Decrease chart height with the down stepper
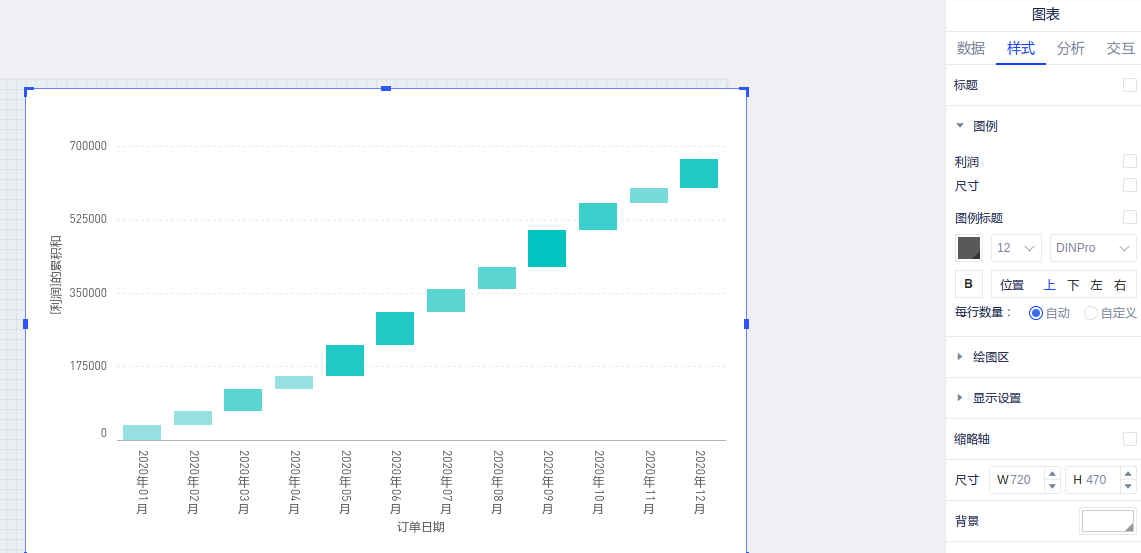The height and width of the screenshot is (553, 1141). [1129, 487]
